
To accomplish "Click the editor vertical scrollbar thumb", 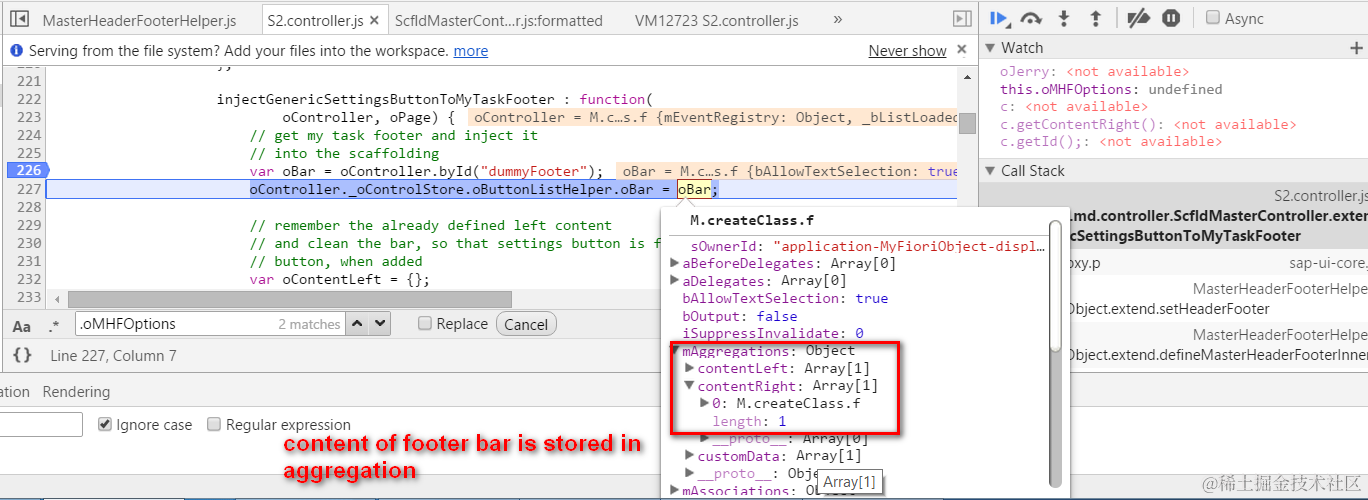I will click(967, 123).
